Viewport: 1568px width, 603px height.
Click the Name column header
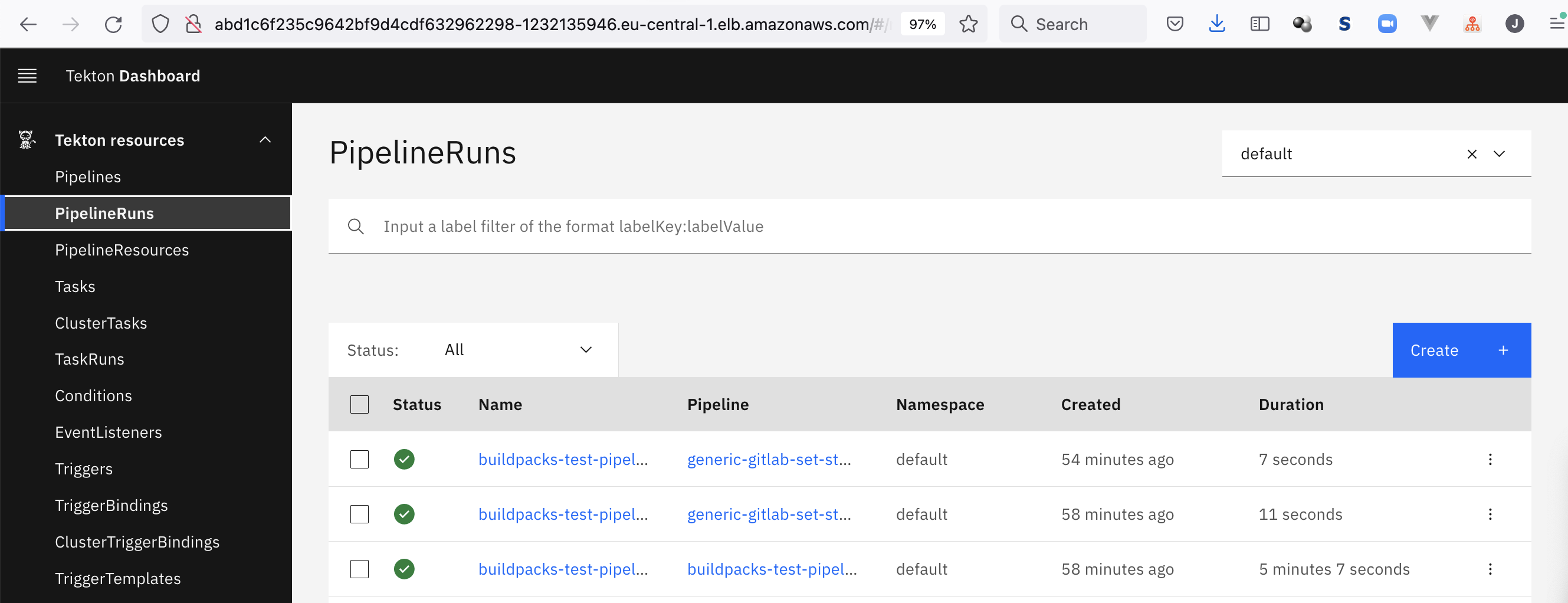500,404
